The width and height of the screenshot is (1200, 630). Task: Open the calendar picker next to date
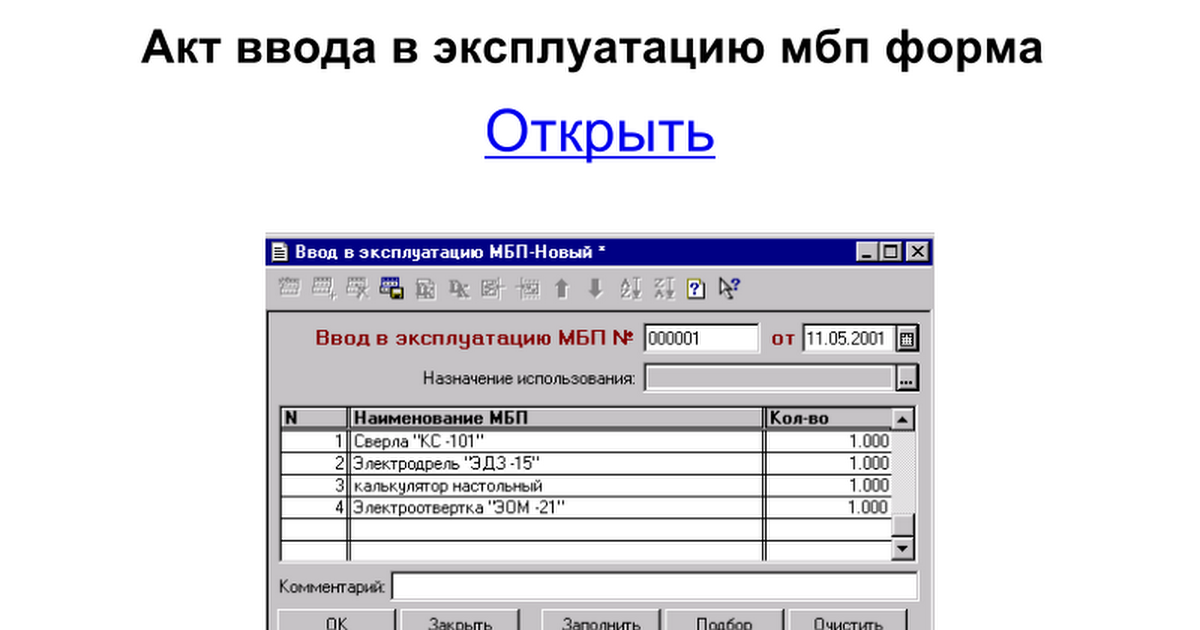(906, 339)
